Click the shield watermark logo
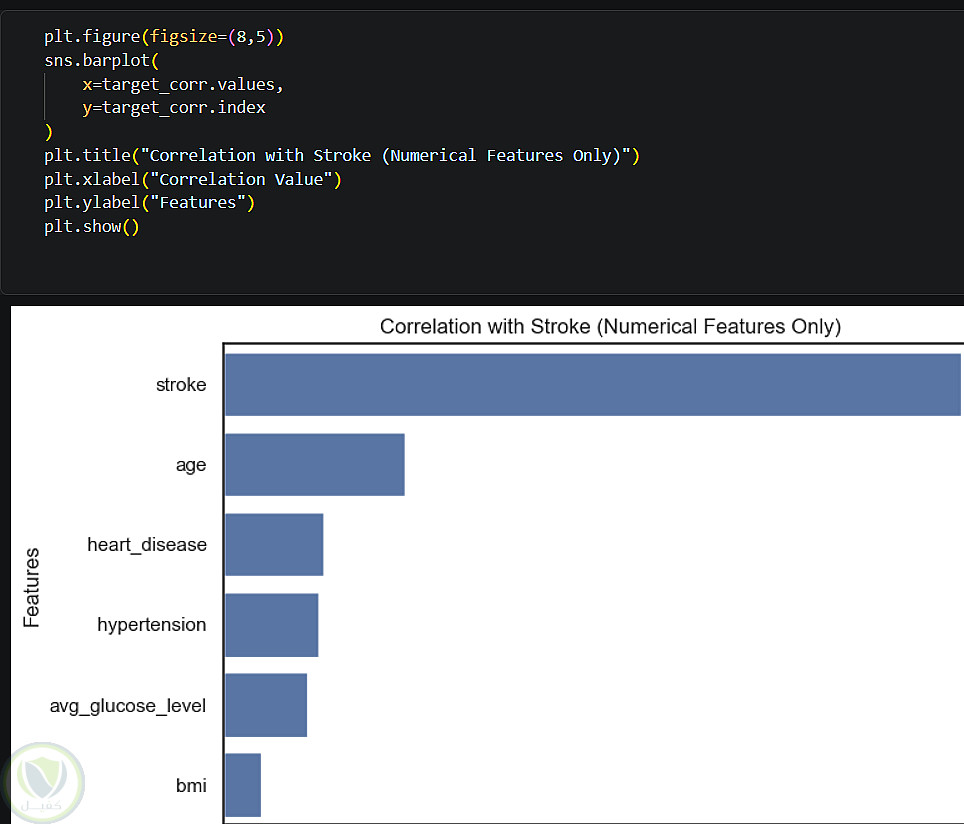The image size is (964, 824). tap(48, 782)
